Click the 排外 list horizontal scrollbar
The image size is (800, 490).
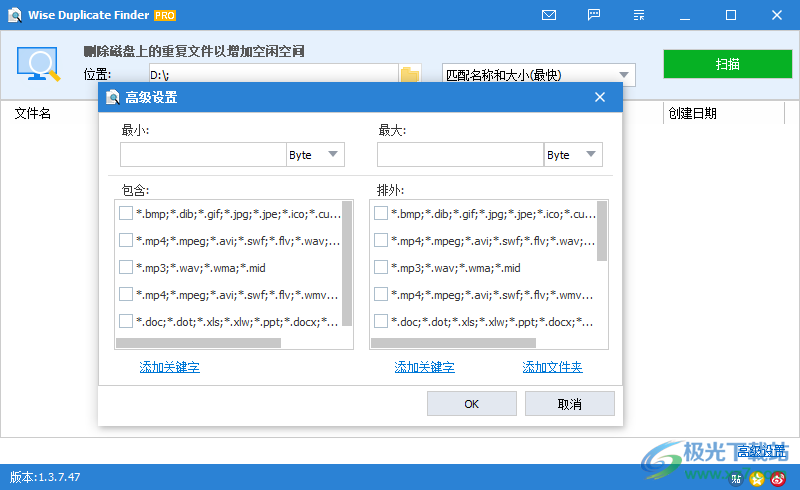pyautogui.click(x=454, y=343)
